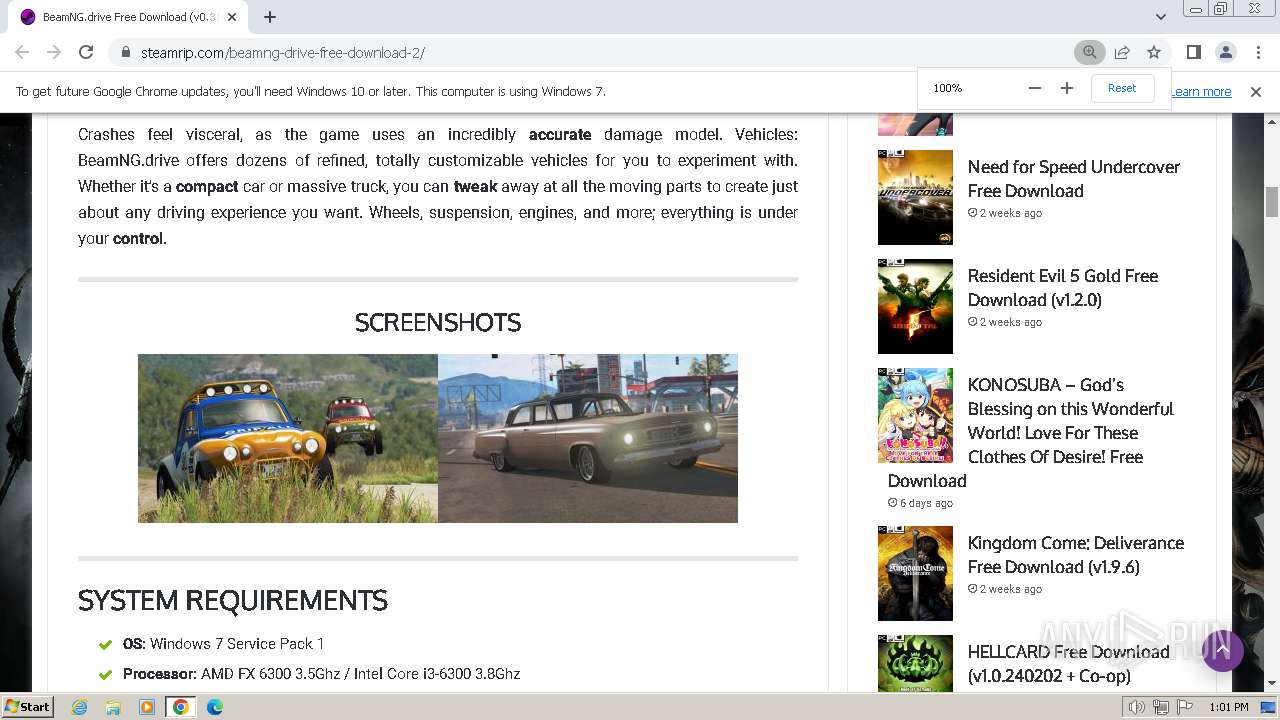Decrease zoom with the minus button
Screen dimensions: 1280x720
[1035, 88]
